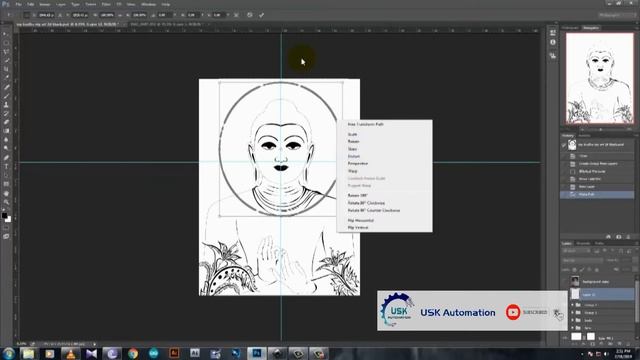Select the Zoom tool
Image resolution: width=640 pixels, height=360 pixels.
point(6,202)
